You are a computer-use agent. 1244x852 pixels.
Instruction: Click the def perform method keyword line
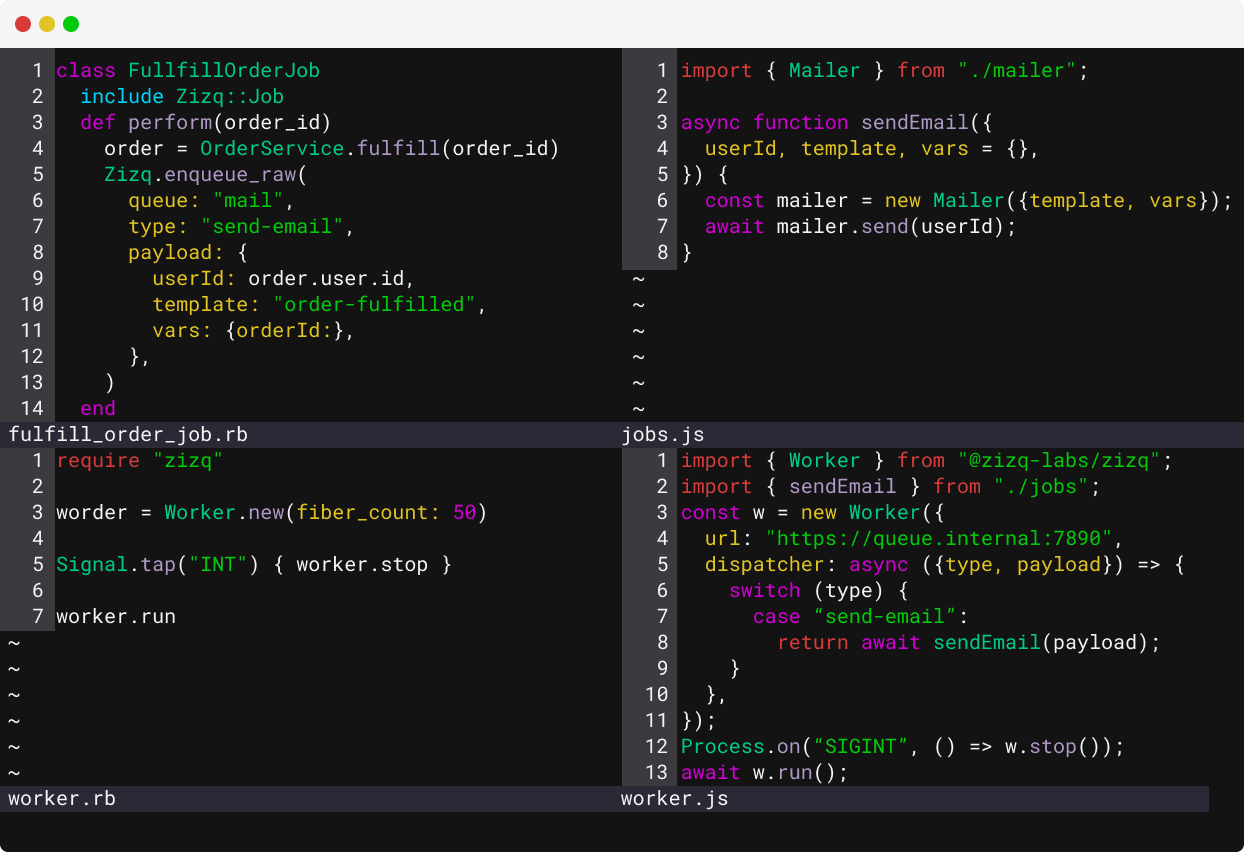[x=205, y=122]
